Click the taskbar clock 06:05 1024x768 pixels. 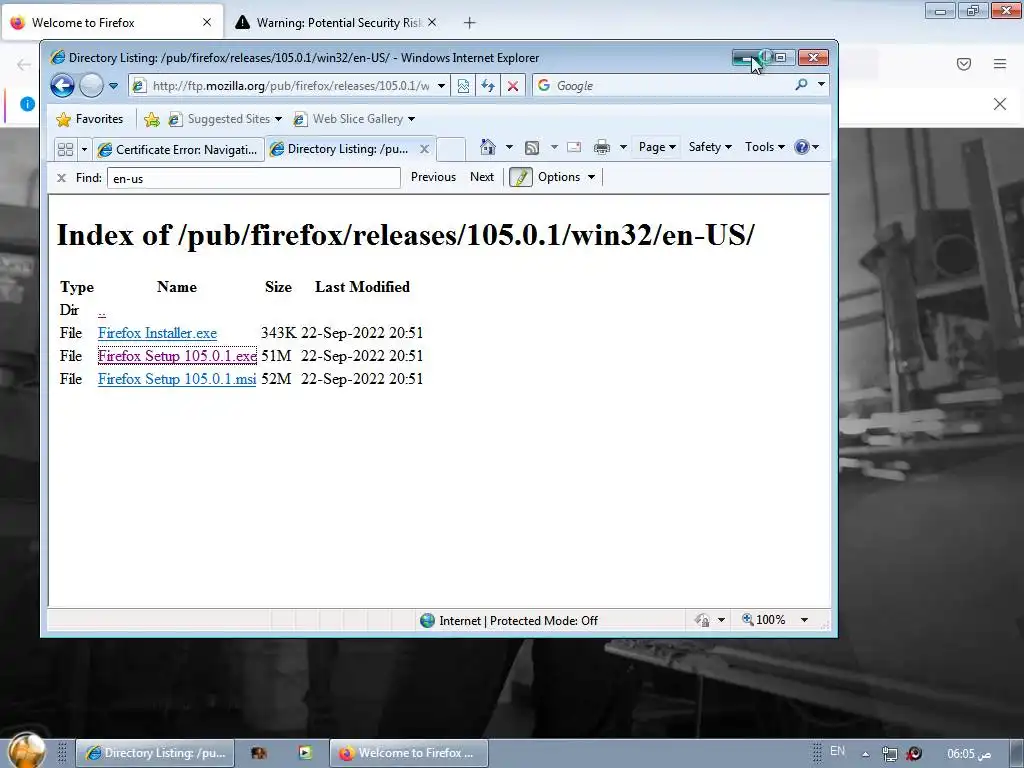coord(969,754)
